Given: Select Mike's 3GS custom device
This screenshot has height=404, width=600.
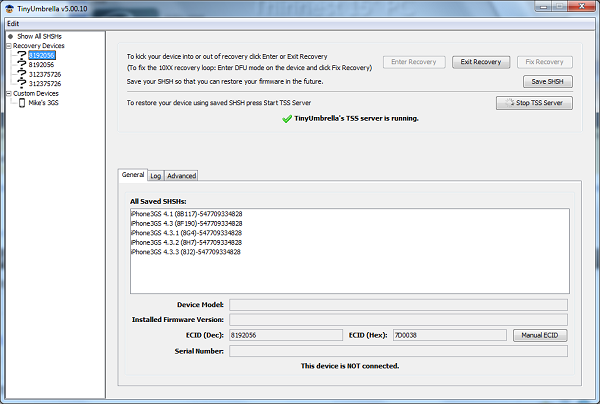Looking at the screenshot, I should pyautogui.click(x=43, y=103).
